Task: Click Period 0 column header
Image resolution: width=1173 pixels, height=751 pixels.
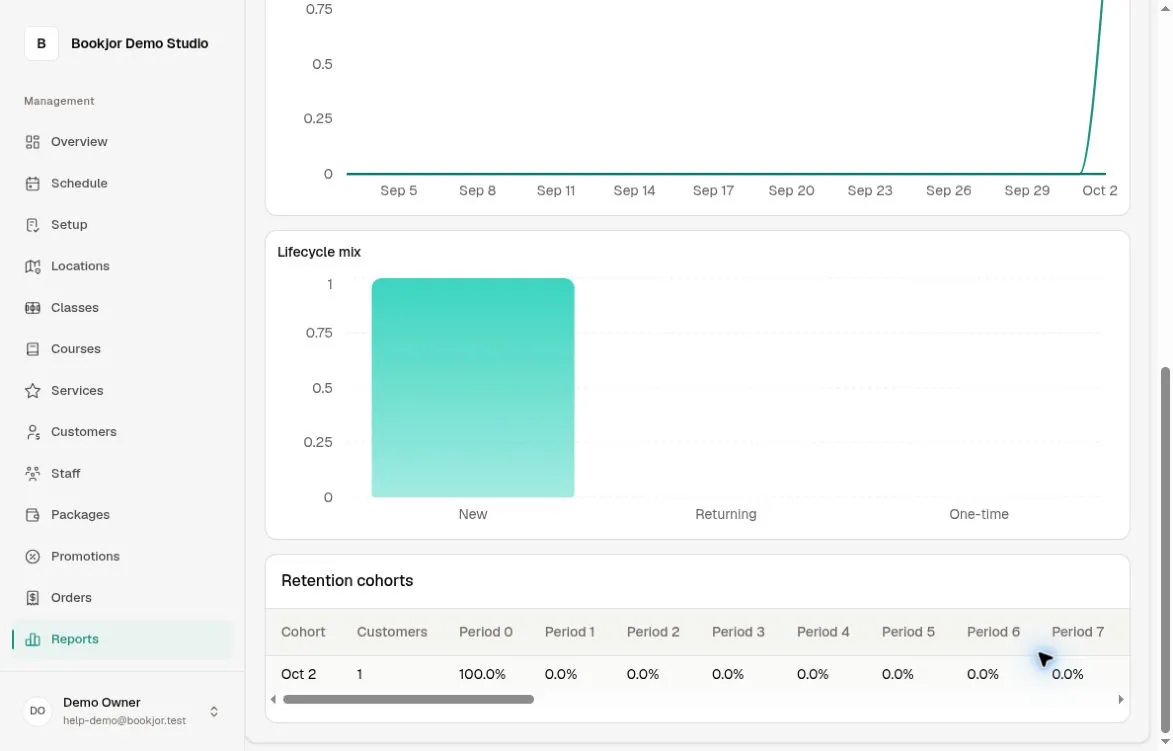Action: (486, 632)
